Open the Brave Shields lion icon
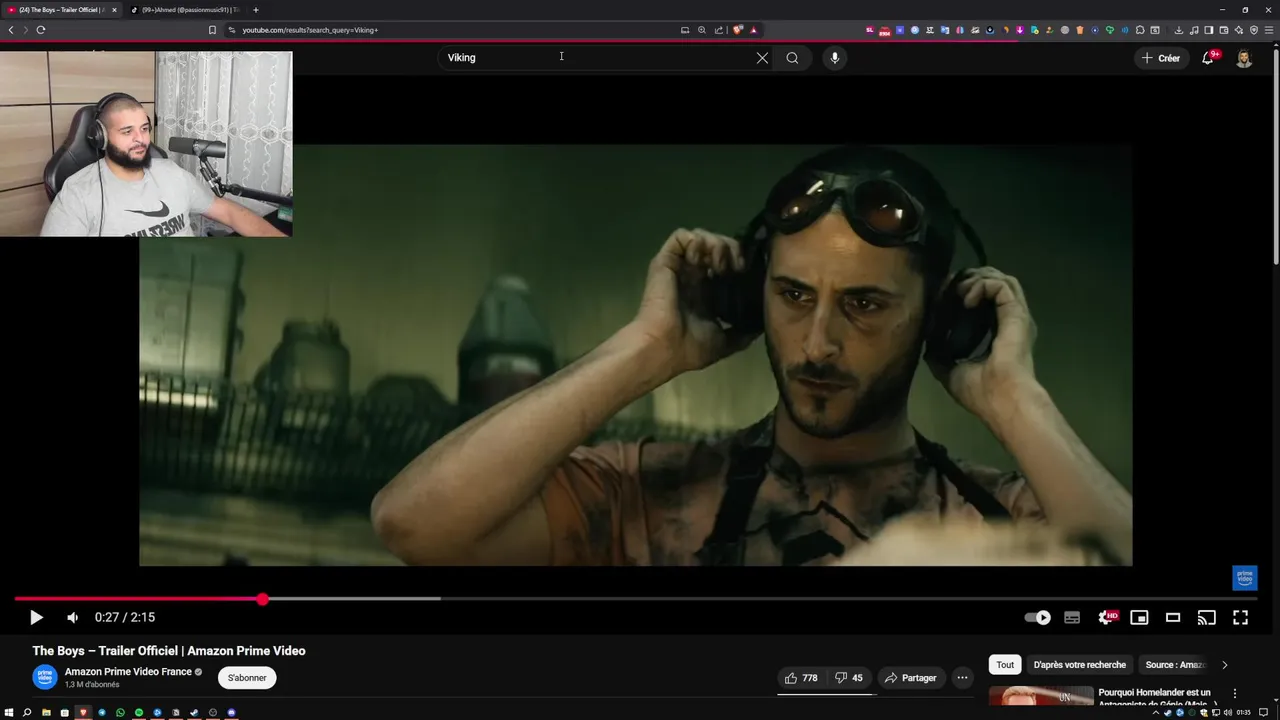The width and height of the screenshot is (1280, 720). (x=738, y=30)
